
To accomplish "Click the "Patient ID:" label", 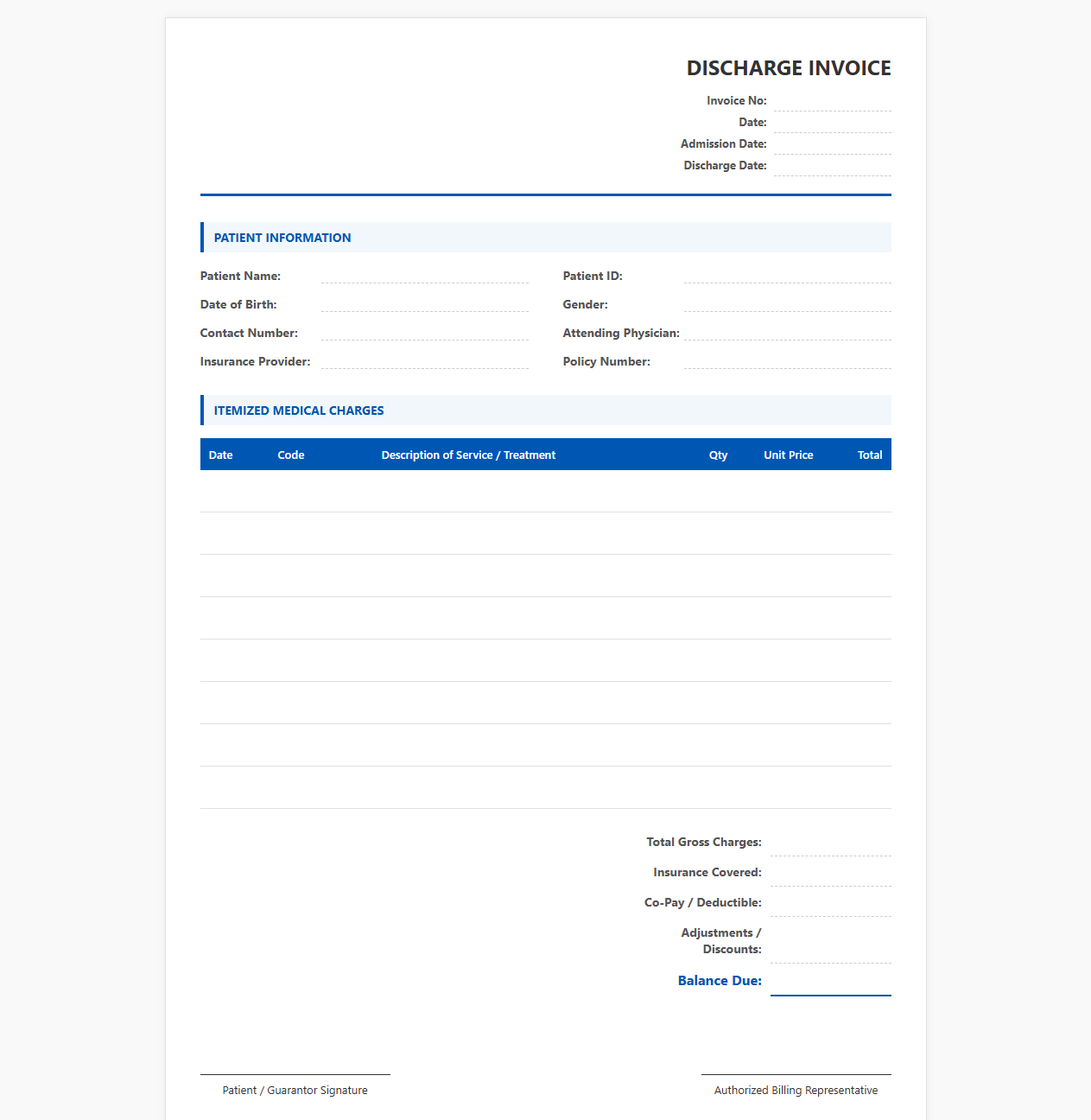I will point(593,276).
